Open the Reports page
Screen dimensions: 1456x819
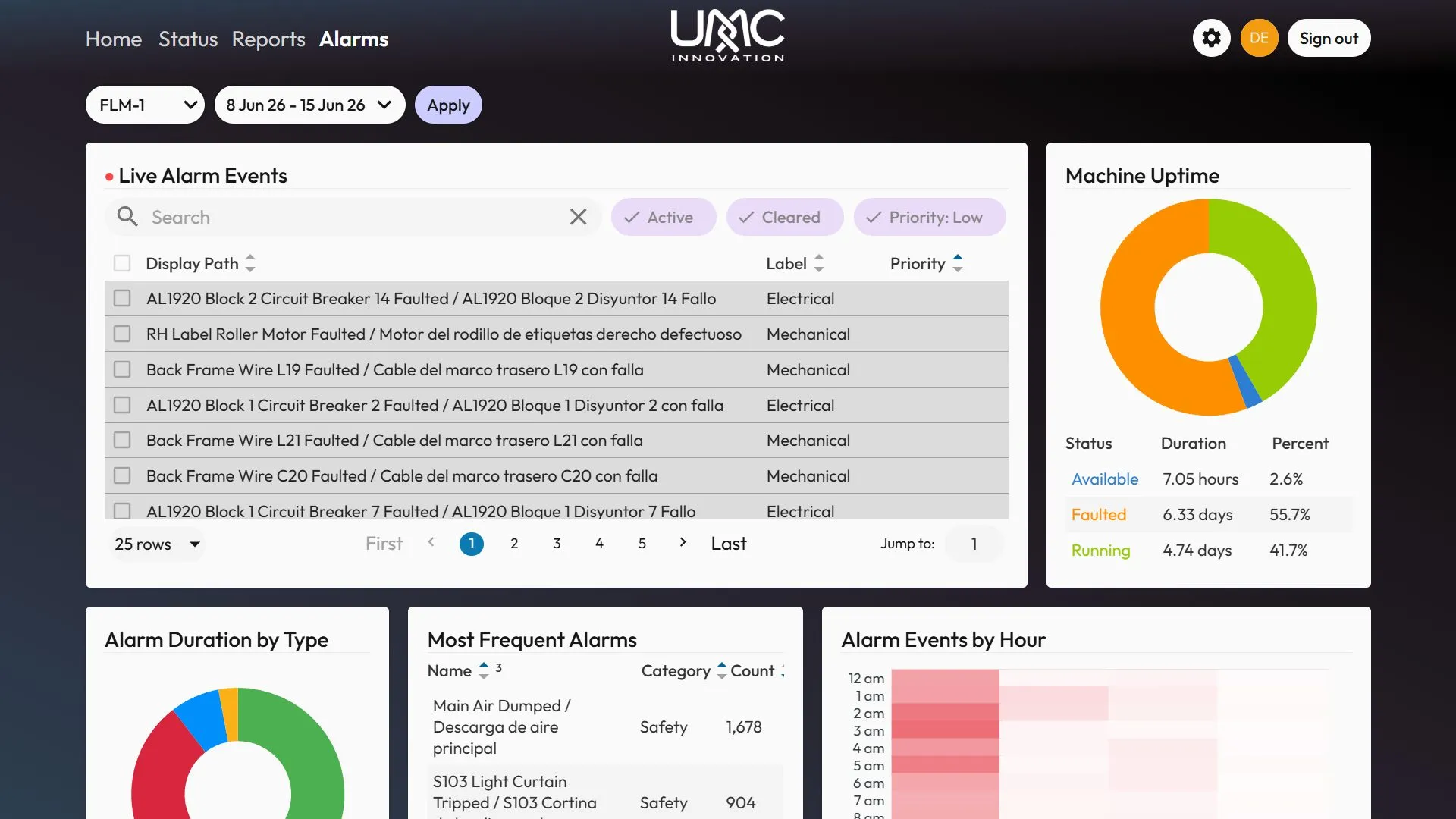tap(268, 39)
